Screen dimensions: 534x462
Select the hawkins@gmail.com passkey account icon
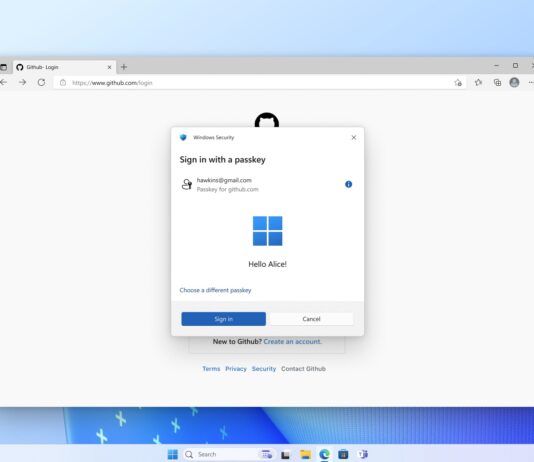pos(187,184)
